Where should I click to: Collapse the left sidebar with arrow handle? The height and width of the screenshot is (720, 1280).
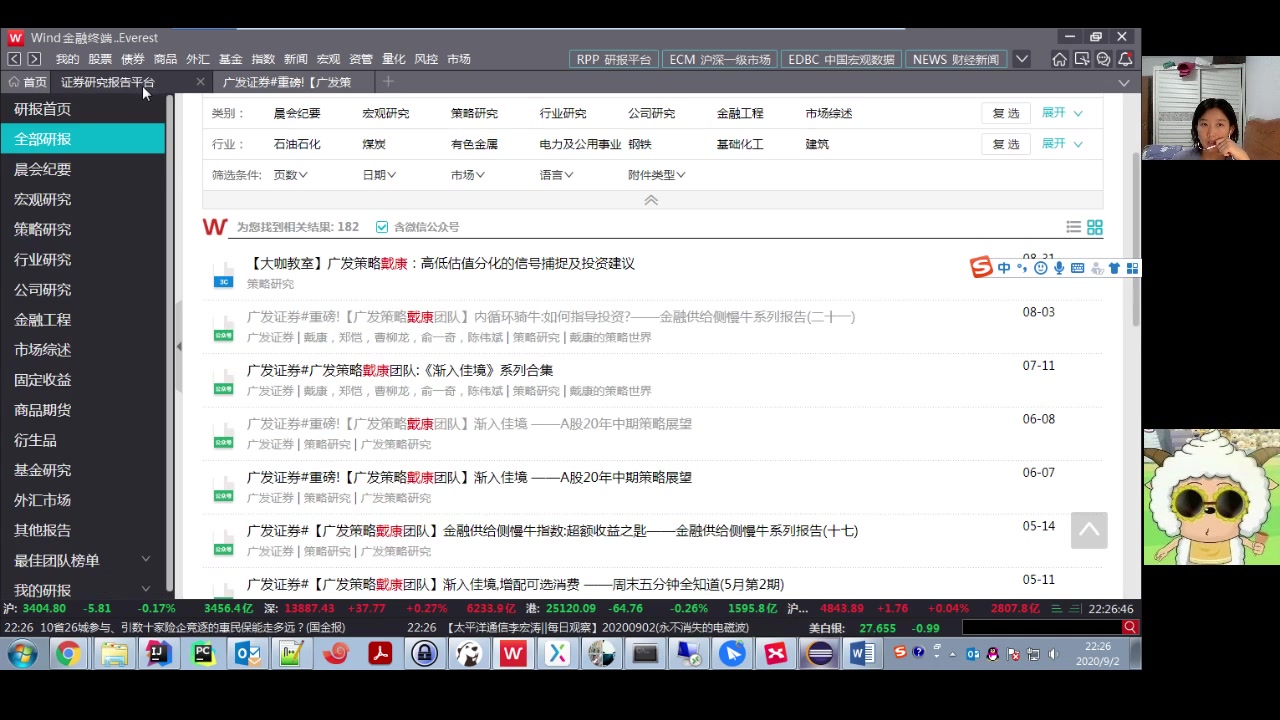pyautogui.click(x=179, y=347)
